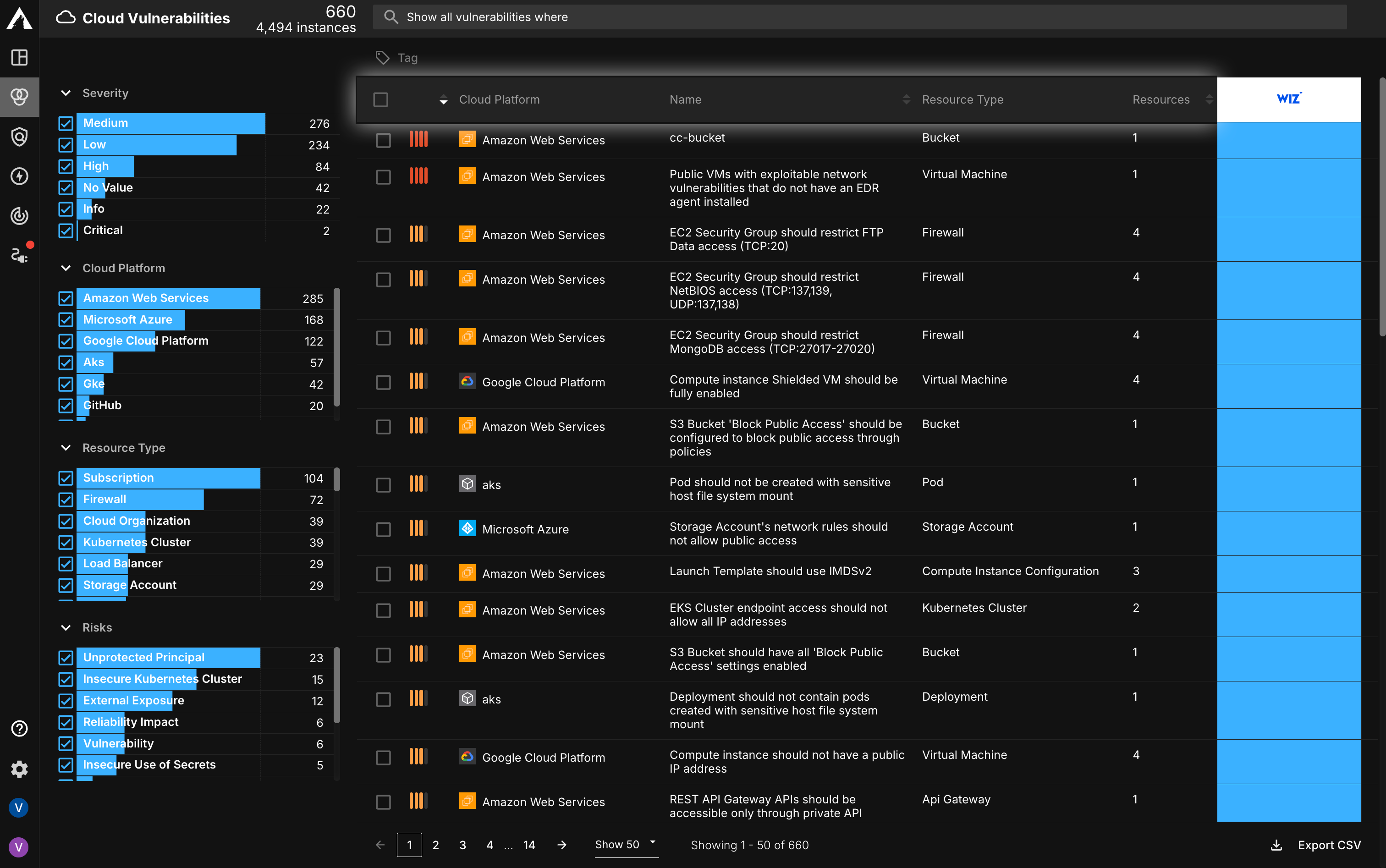The height and width of the screenshot is (868, 1386).
Task: Click aks cube icon in Deployment row
Action: point(467,698)
